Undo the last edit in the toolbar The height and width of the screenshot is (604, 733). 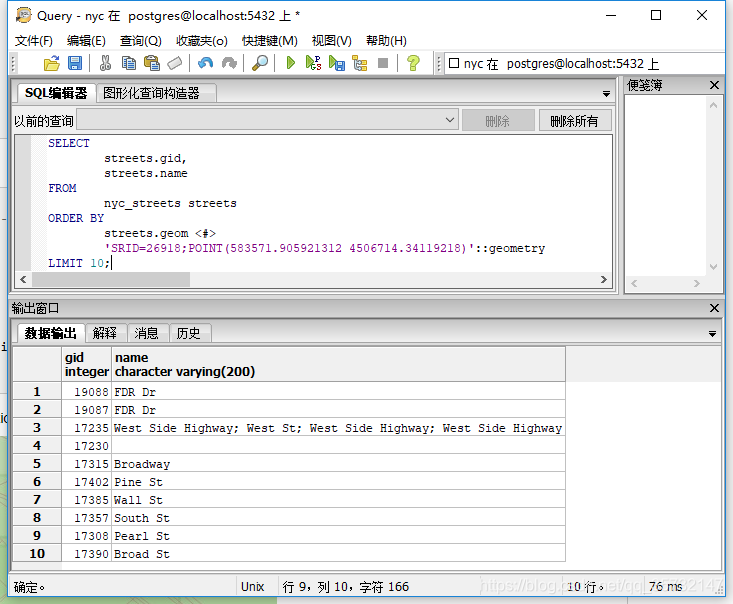point(205,63)
